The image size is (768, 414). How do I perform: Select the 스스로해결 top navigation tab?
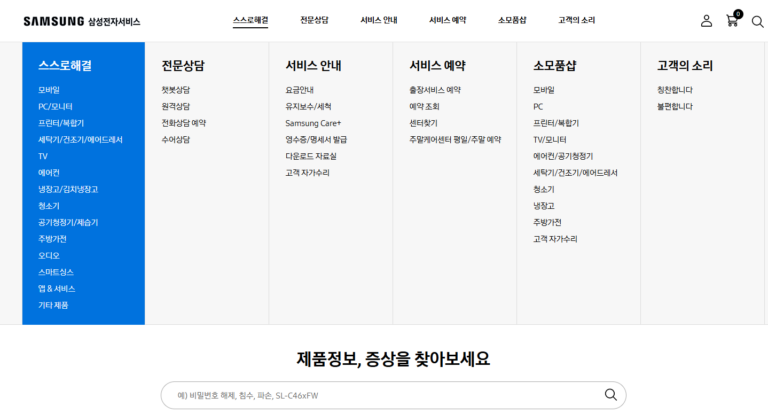coord(250,20)
